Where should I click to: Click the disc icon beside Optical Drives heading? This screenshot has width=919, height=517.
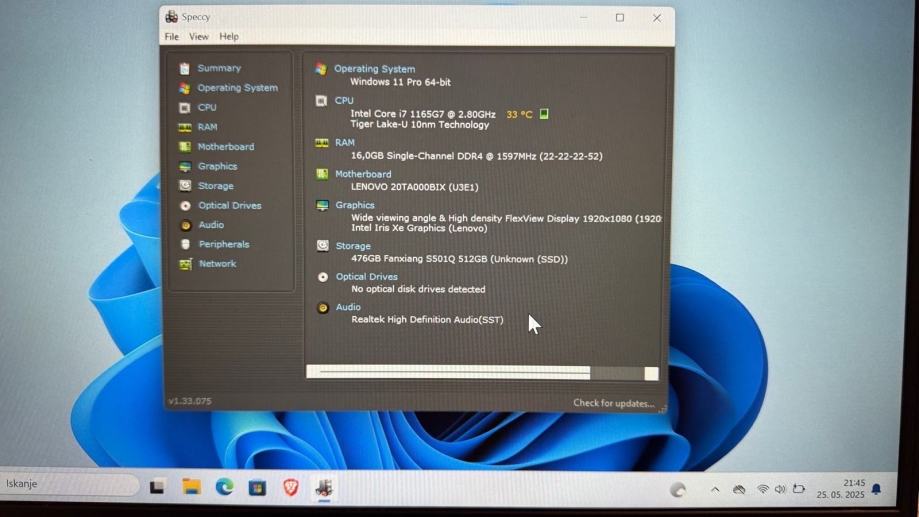pyautogui.click(x=323, y=277)
